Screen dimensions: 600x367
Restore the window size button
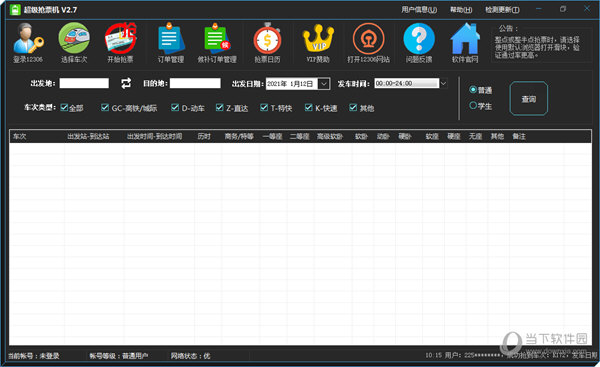pyautogui.click(x=563, y=9)
